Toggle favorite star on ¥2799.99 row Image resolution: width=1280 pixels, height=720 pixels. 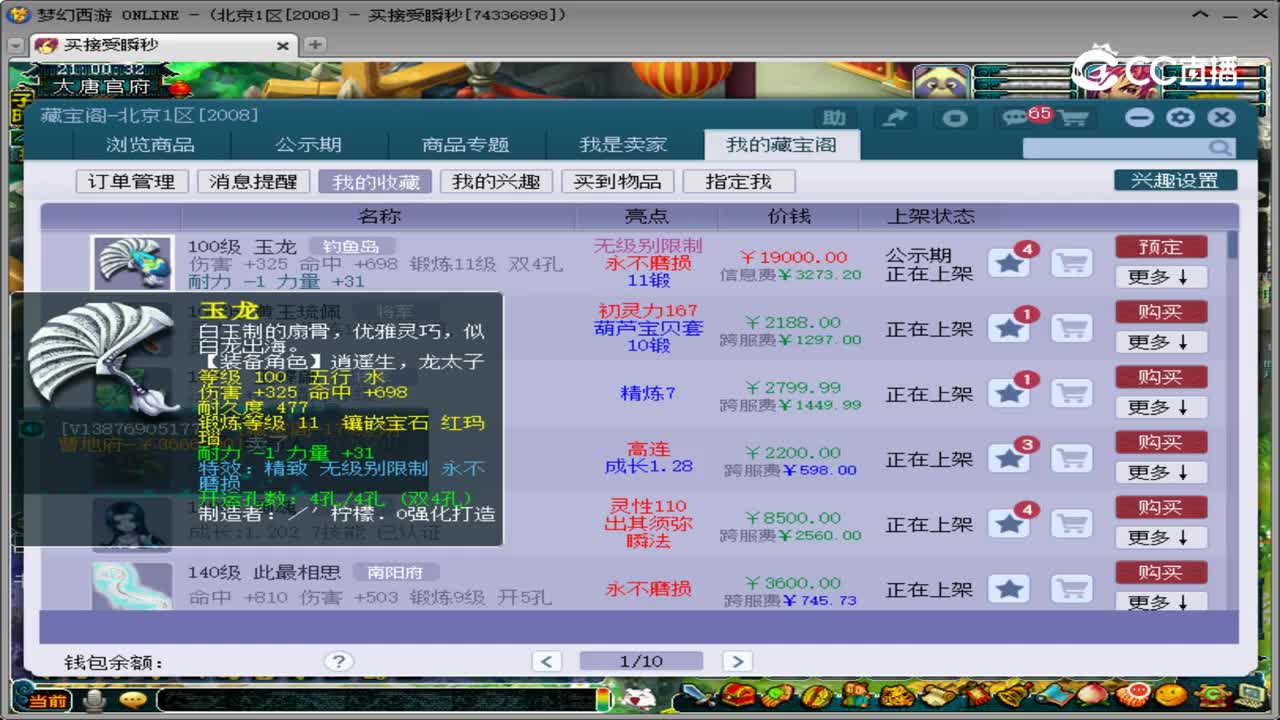click(x=1009, y=393)
